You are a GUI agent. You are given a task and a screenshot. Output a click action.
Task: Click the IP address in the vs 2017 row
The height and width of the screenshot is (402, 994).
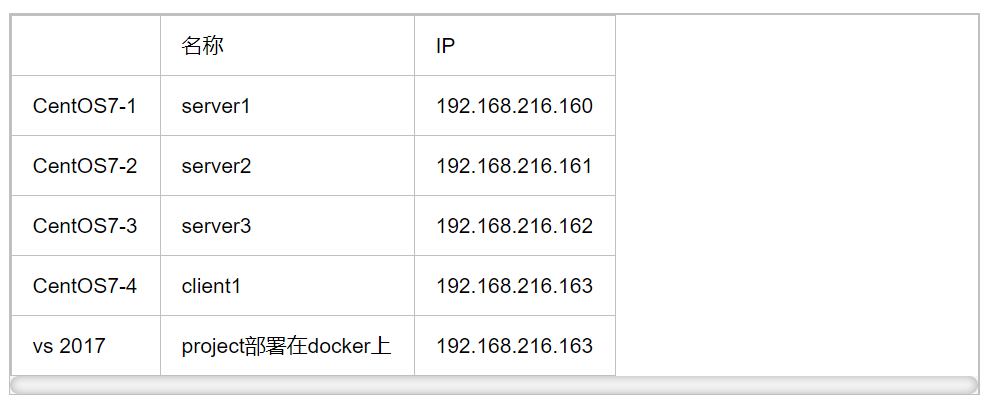(x=514, y=346)
